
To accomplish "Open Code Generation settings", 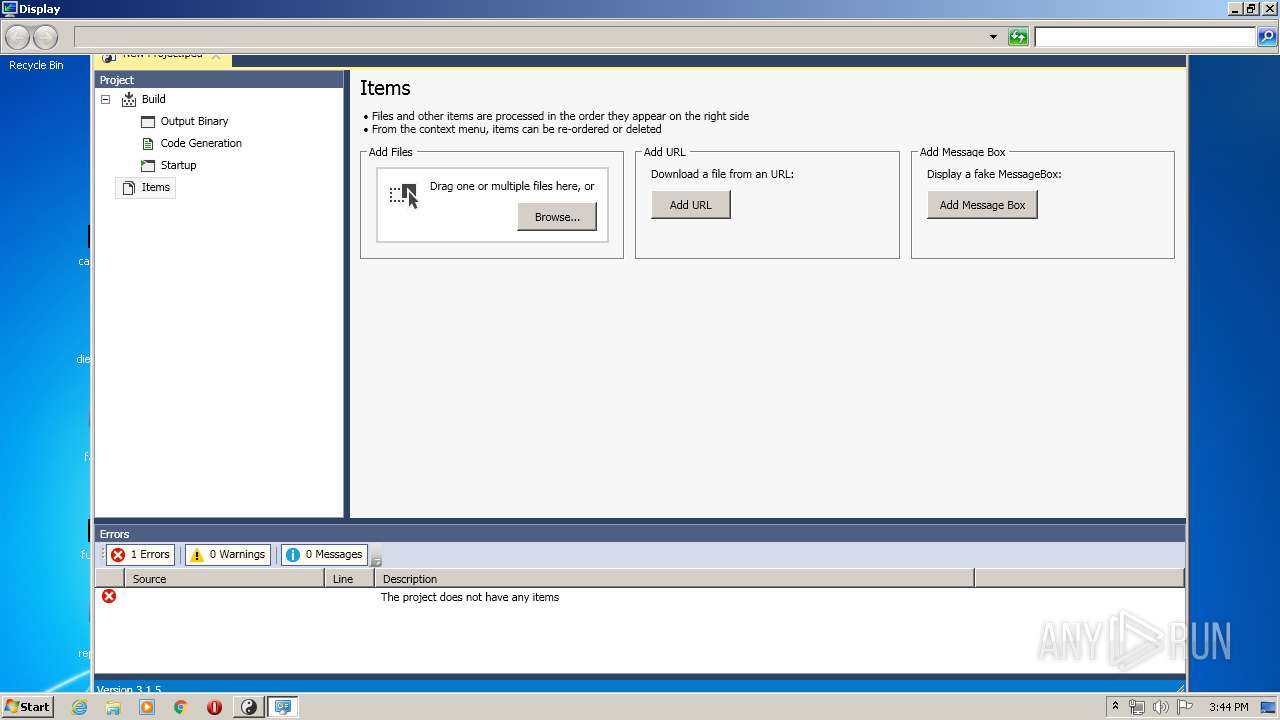I will (201, 143).
